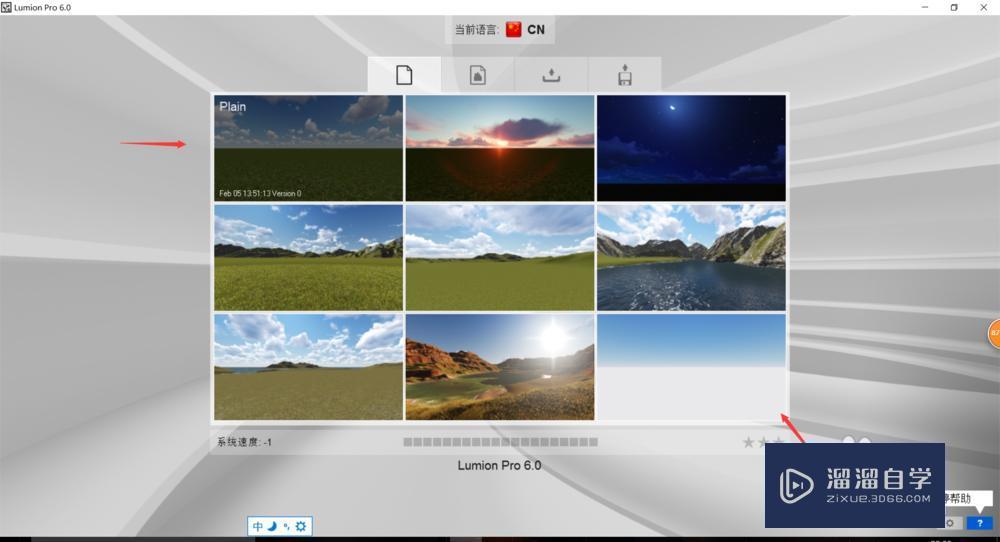1000x542 pixels.
Task: Choose the mountain lake scene thumbnail
Action: coord(691,257)
